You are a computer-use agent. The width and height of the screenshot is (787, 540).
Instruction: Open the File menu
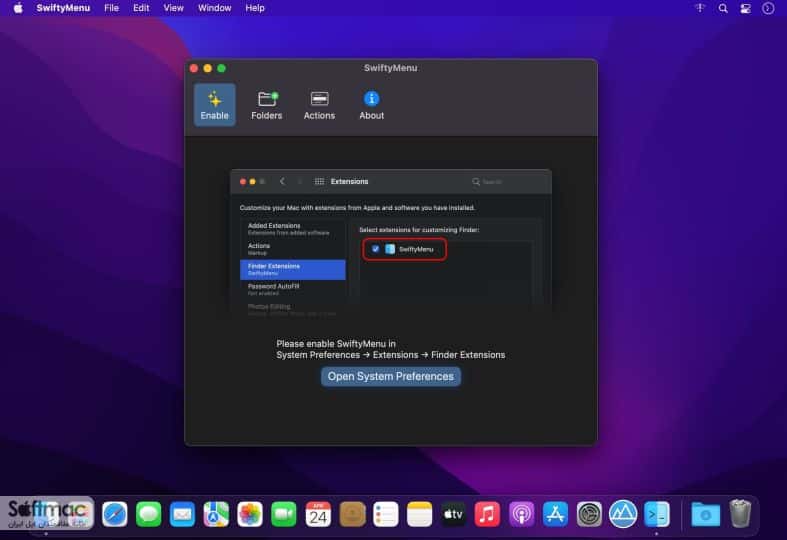pos(111,8)
